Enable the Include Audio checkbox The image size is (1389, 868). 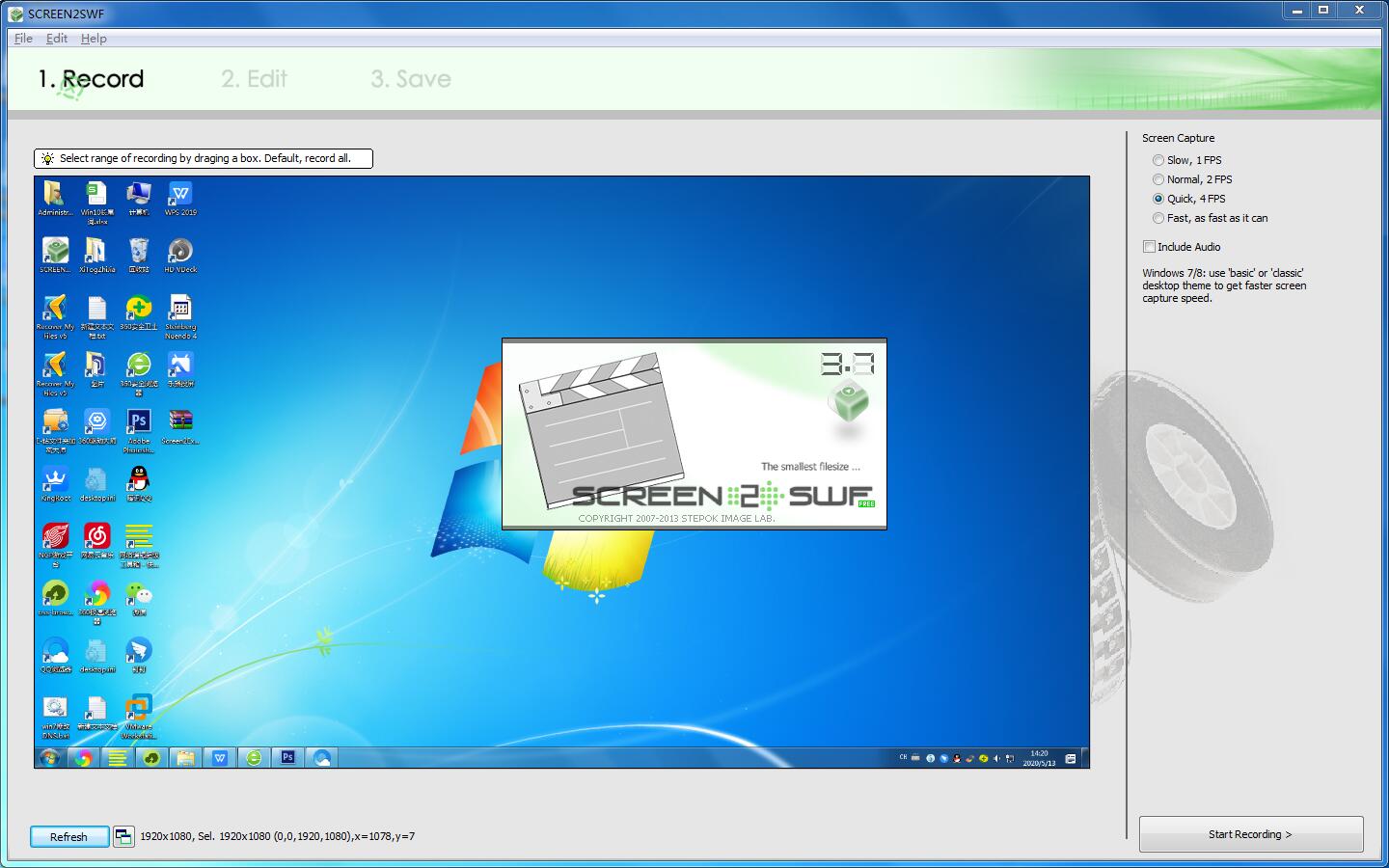(x=1149, y=247)
